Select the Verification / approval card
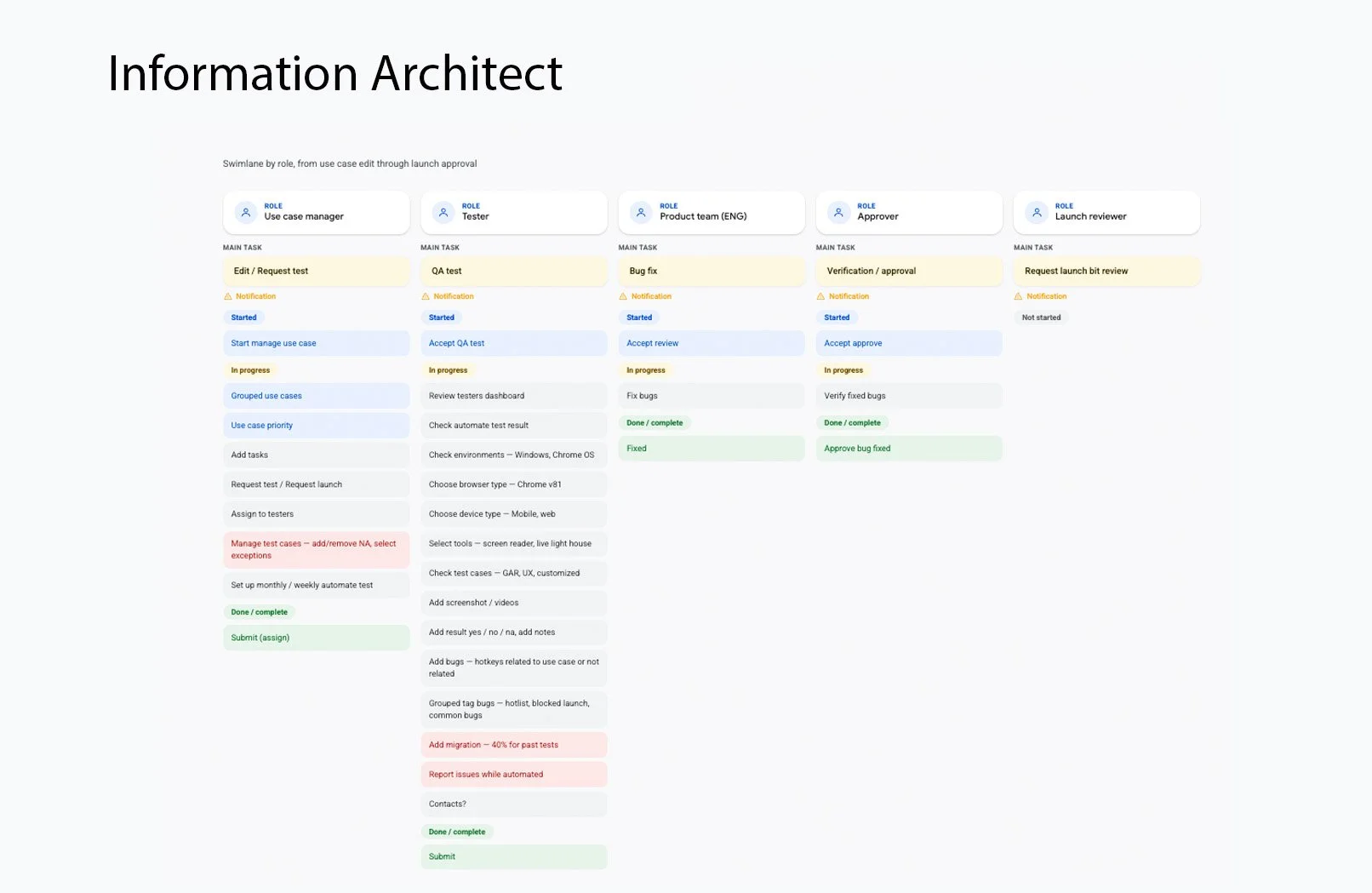The image size is (1372, 893). pos(909,271)
